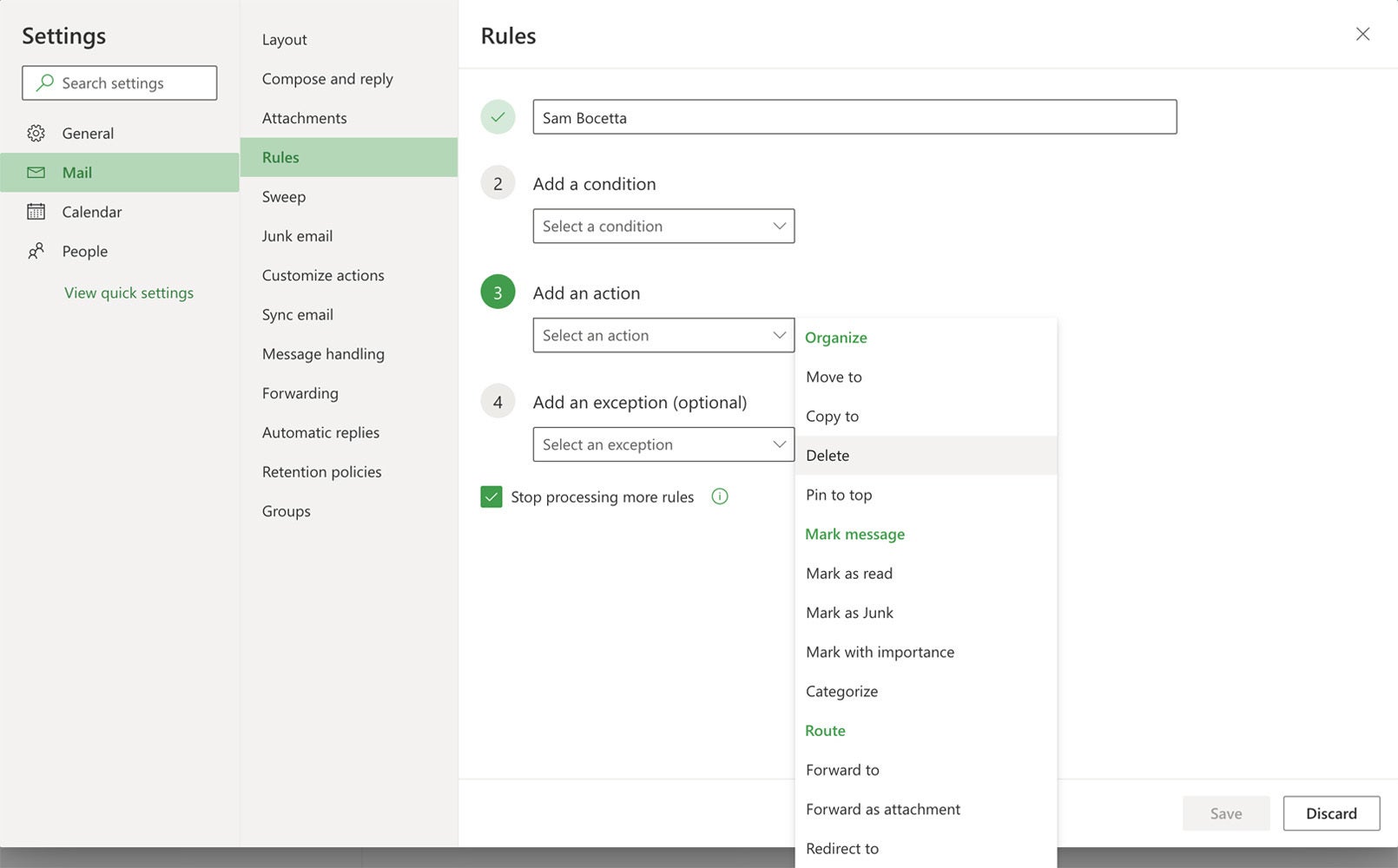The image size is (1398, 868).
Task: Open Sweep settings
Action: pyautogui.click(x=348, y=196)
